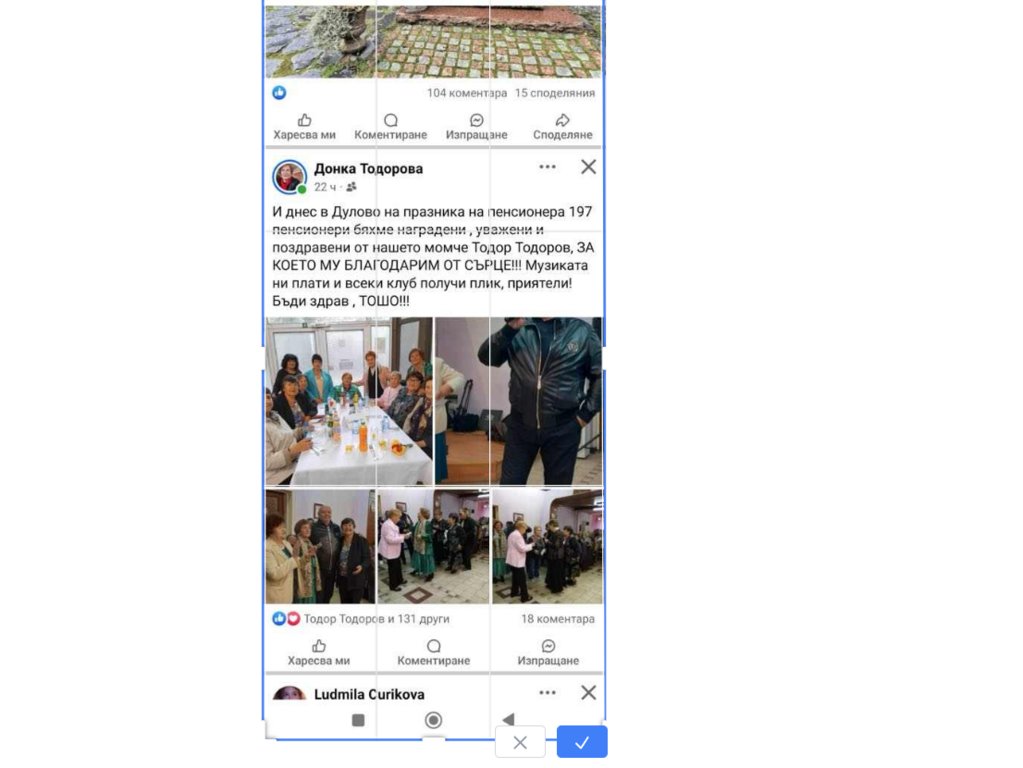
Task: Share the top post with Споделяне
Action: 562,127
